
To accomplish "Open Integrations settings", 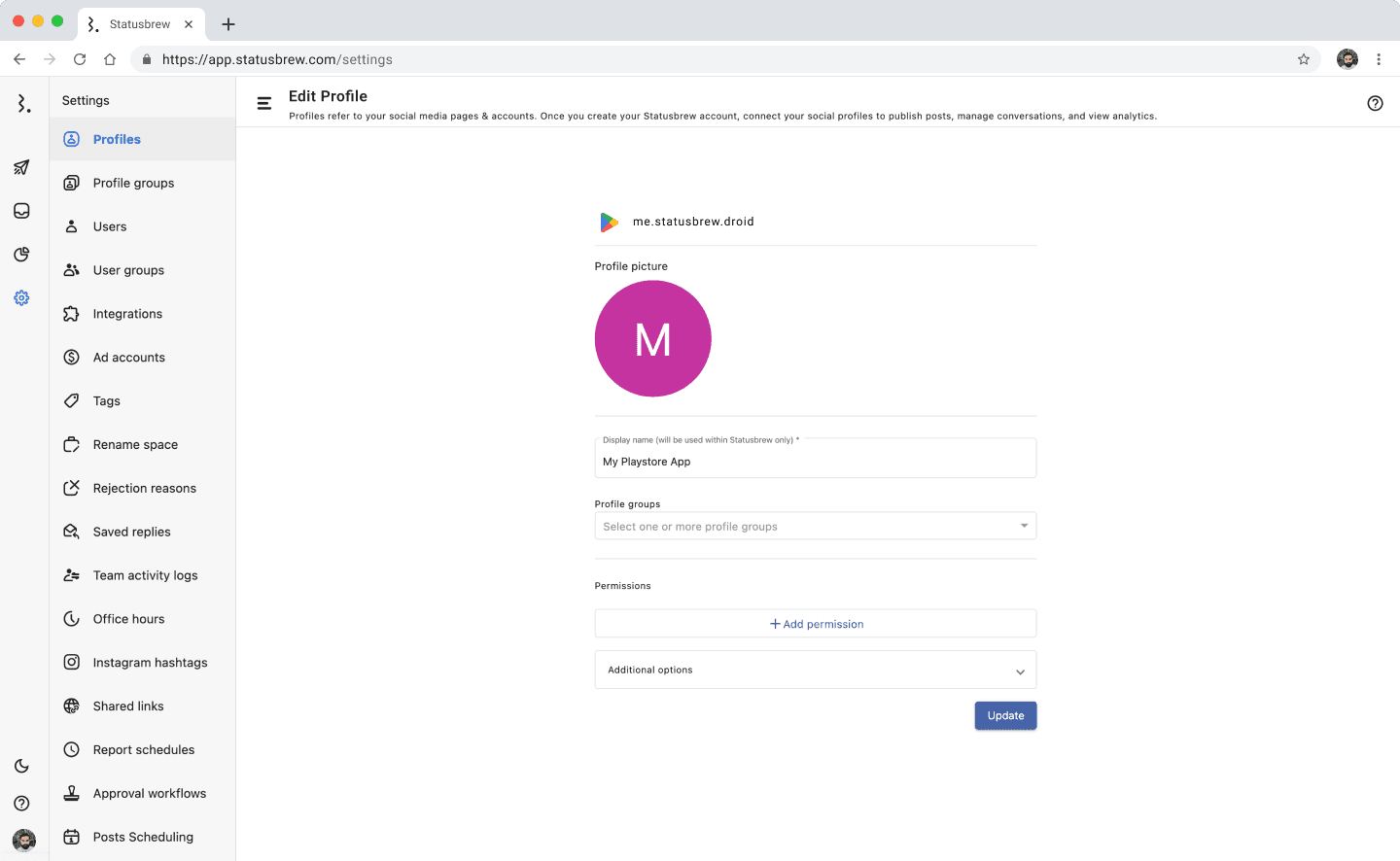I will 143,314.
